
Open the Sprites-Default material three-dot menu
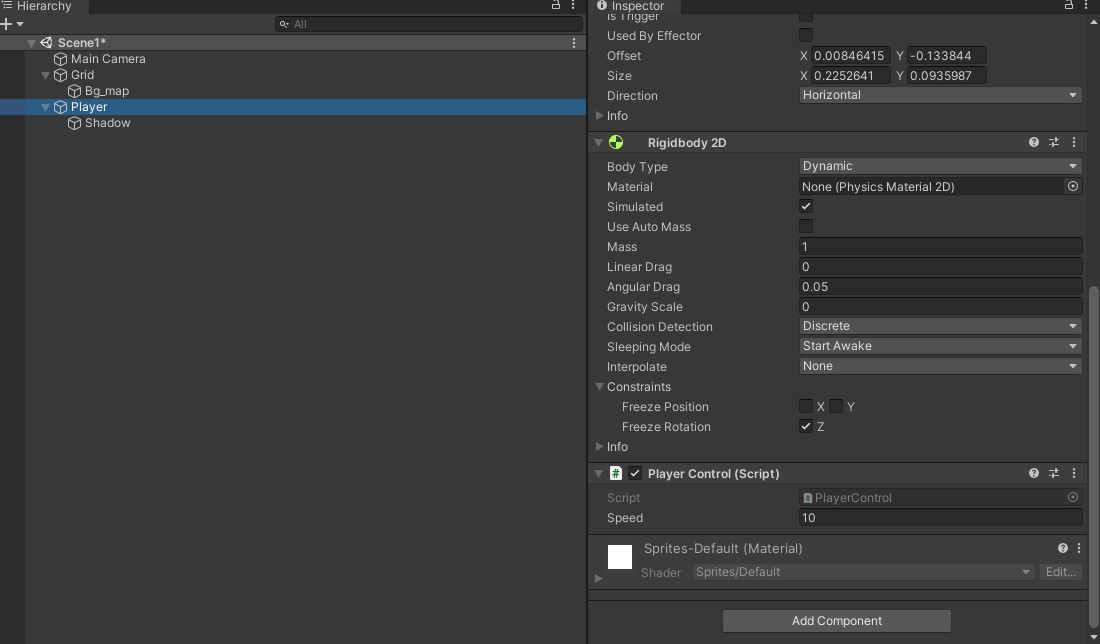point(1079,549)
